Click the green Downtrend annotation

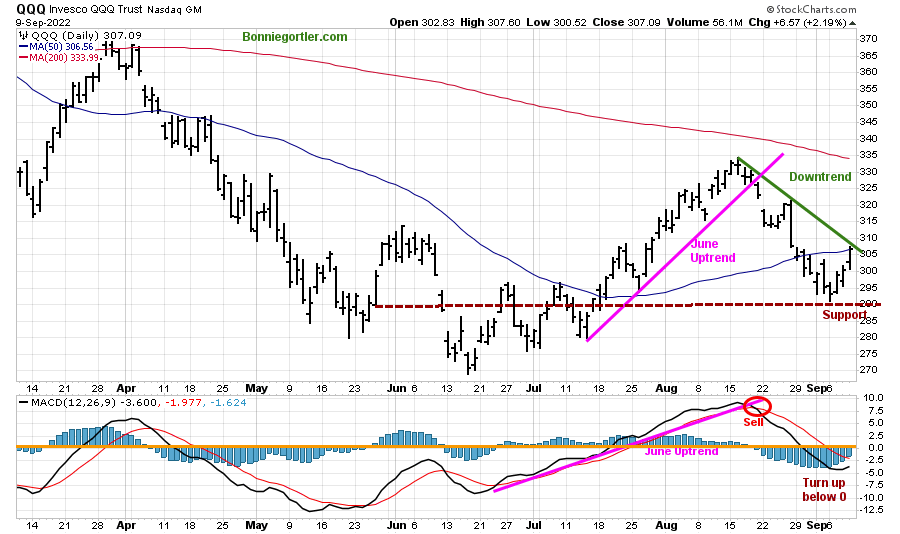click(820, 177)
